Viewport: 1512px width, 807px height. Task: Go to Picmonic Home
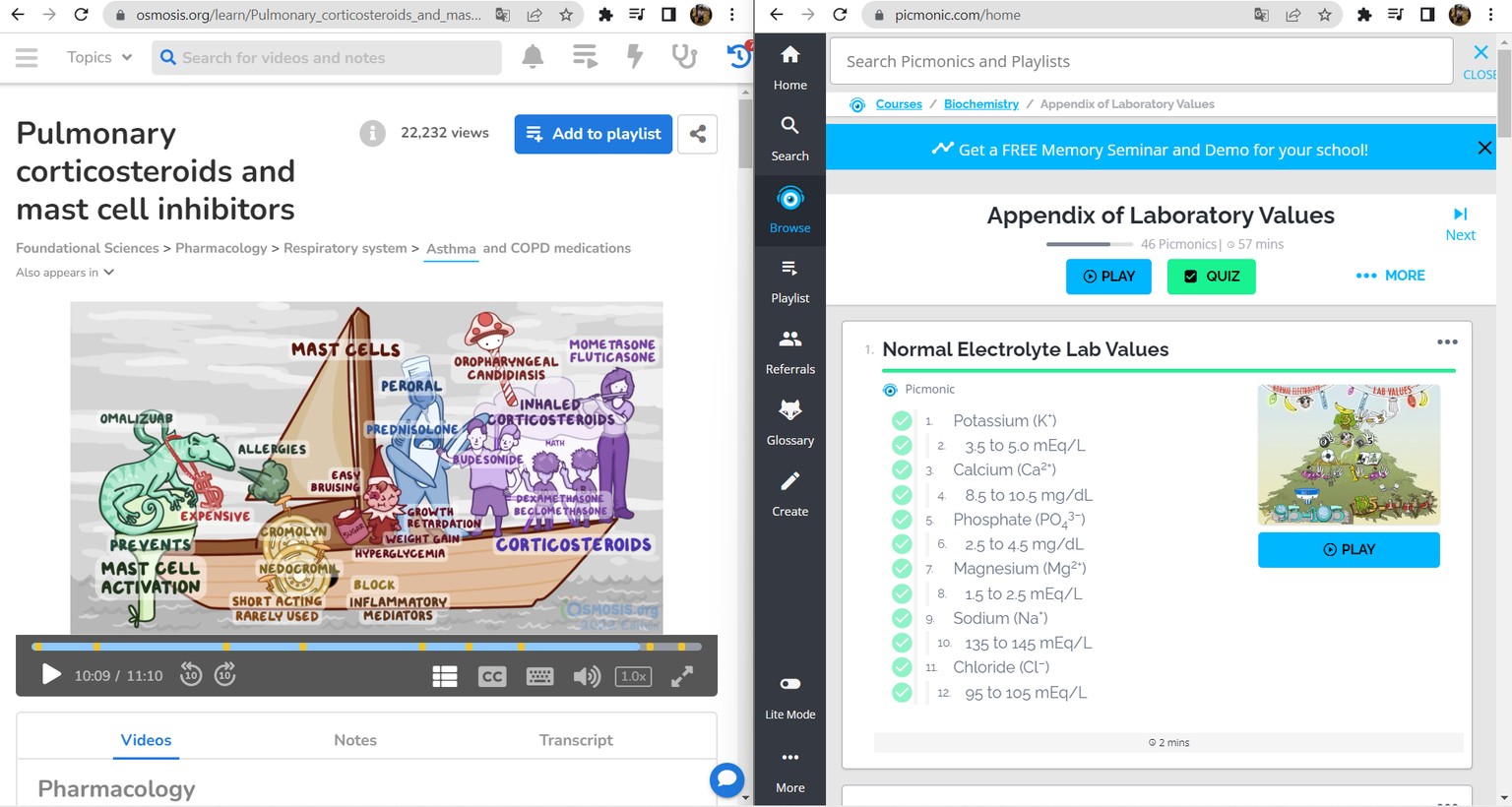[789, 68]
